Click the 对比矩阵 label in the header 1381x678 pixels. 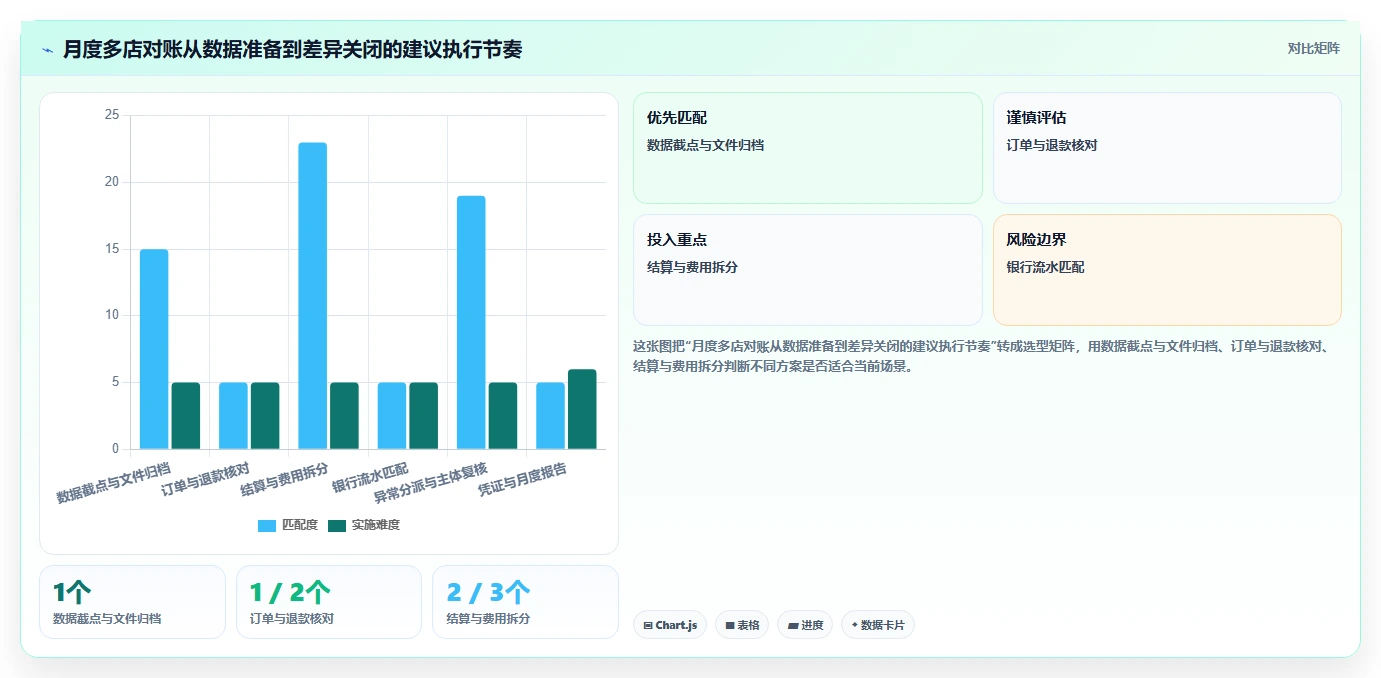[1313, 48]
